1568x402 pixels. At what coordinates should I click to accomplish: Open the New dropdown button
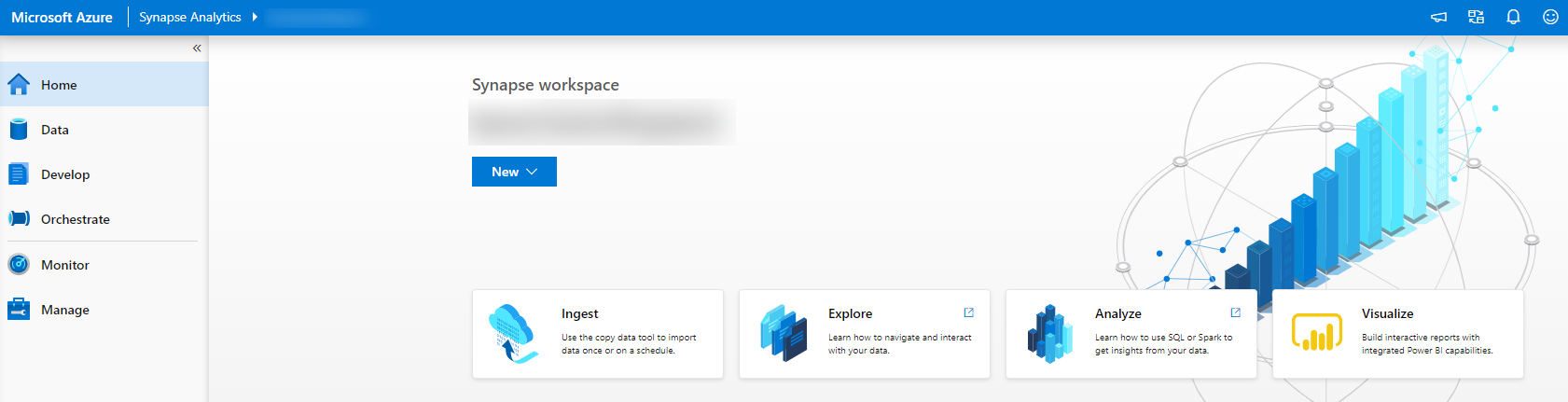514,172
